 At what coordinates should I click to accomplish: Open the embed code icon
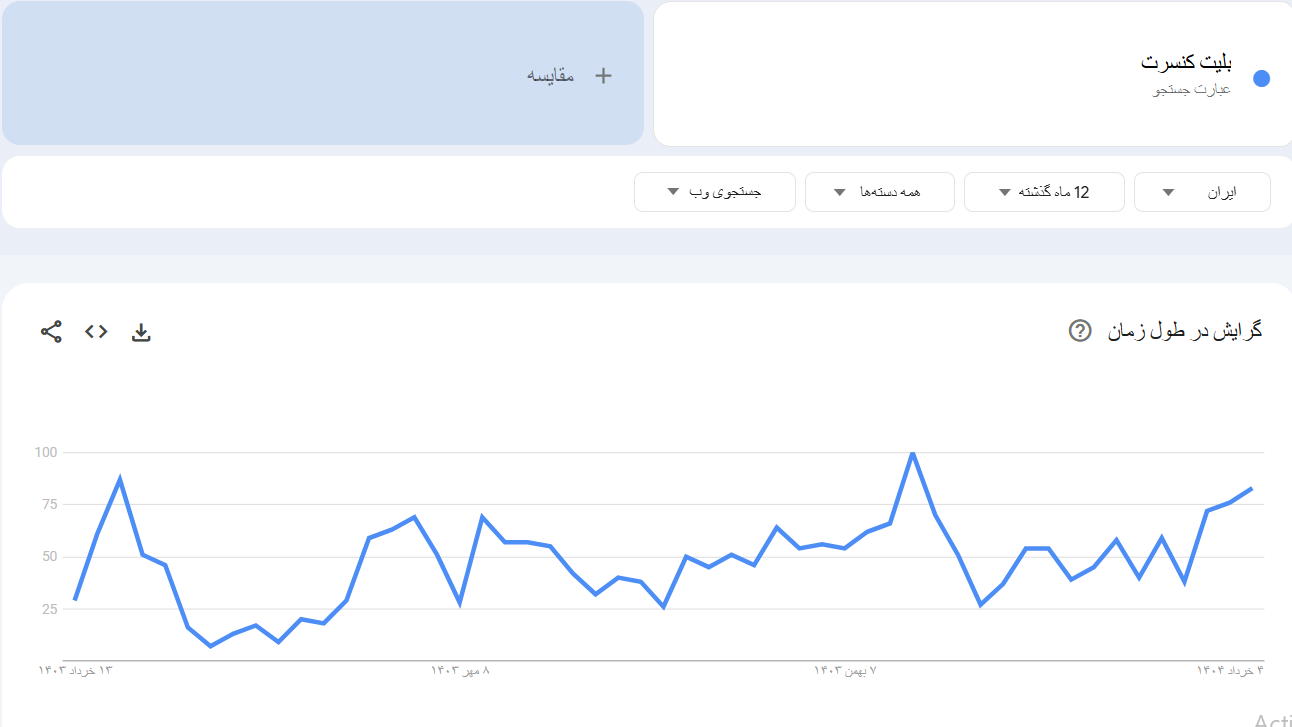coord(96,332)
